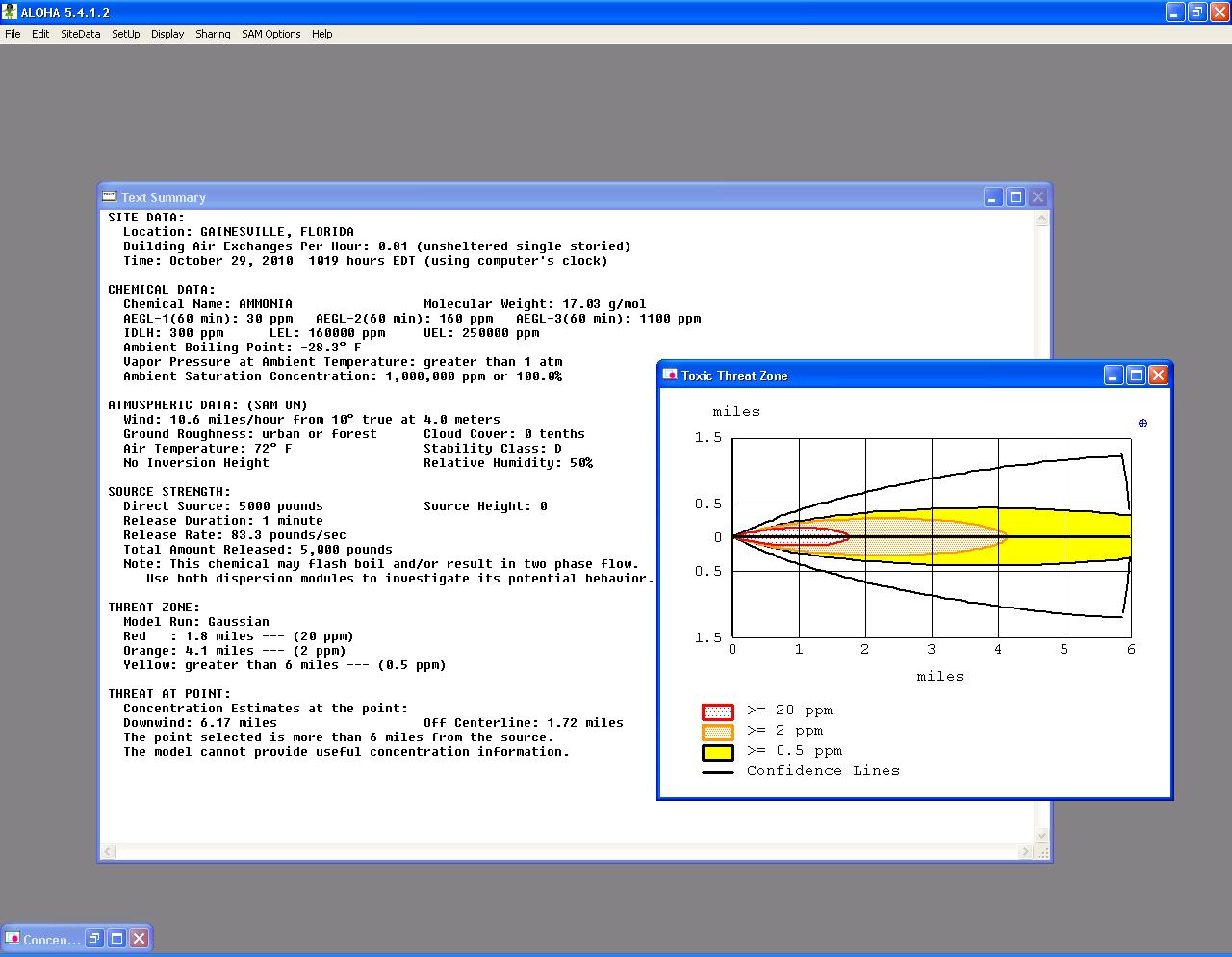The height and width of the screenshot is (957, 1232).
Task: Click the x-axis 'miles' label in plot
Action: [940, 677]
